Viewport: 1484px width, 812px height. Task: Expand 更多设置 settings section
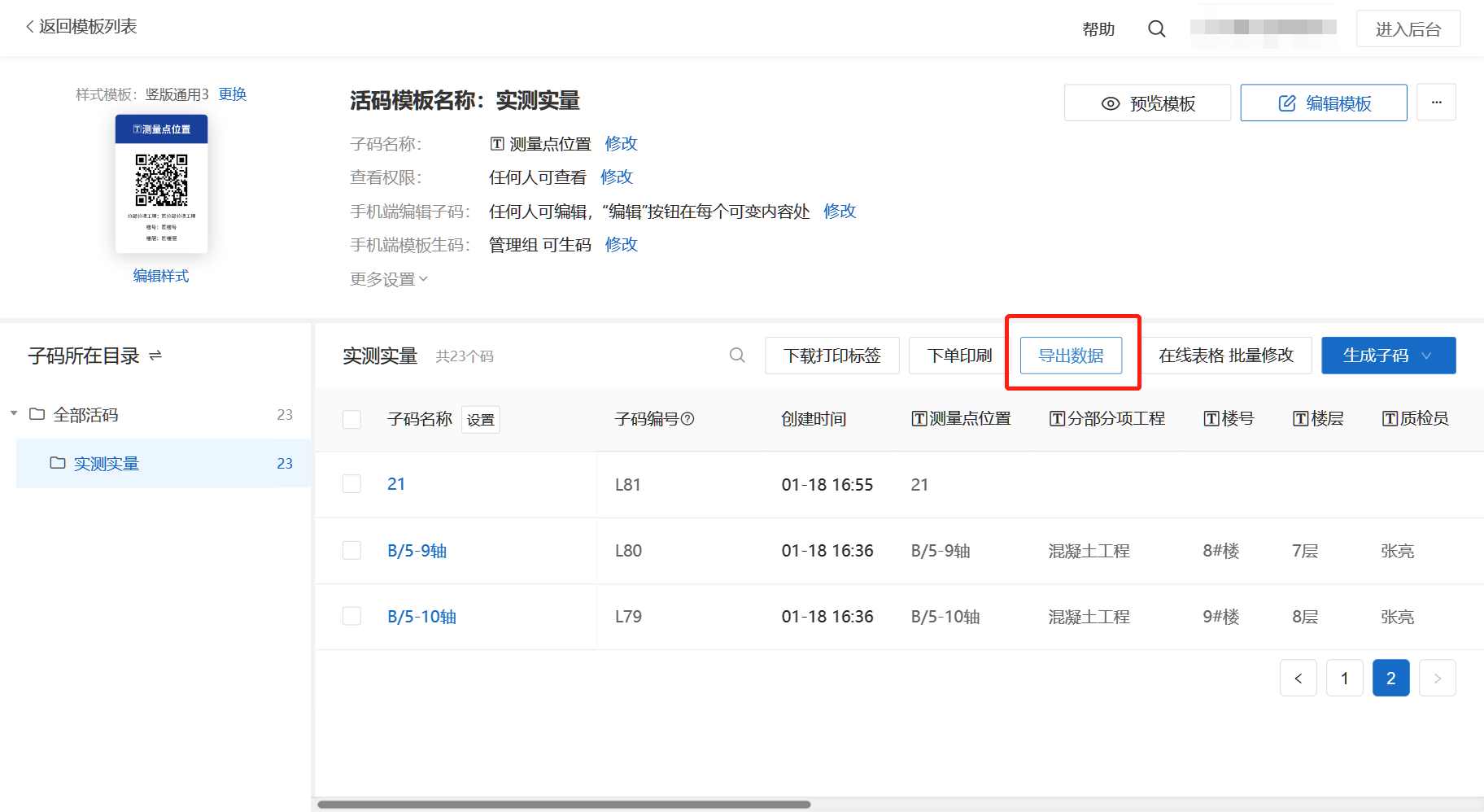click(389, 279)
